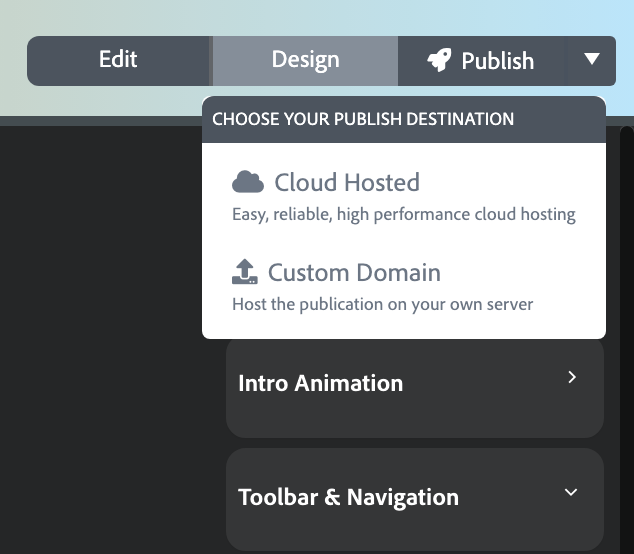
Task: Click the cloud icon beside Cloud Hosted
Action: coord(248,182)
